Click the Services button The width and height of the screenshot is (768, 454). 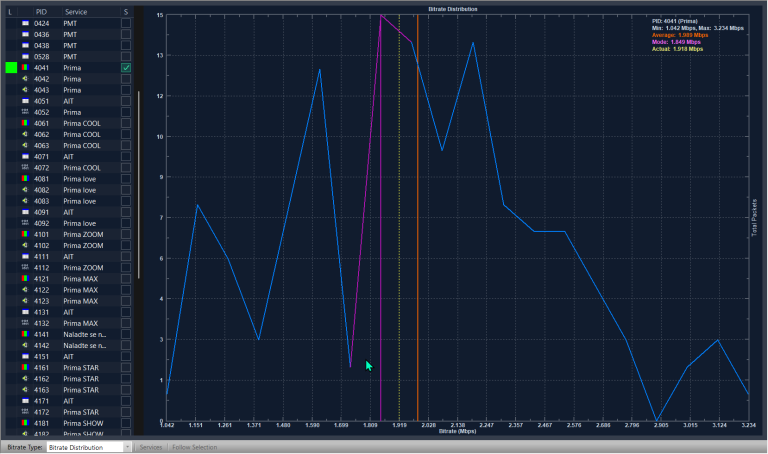pos(151,447)
